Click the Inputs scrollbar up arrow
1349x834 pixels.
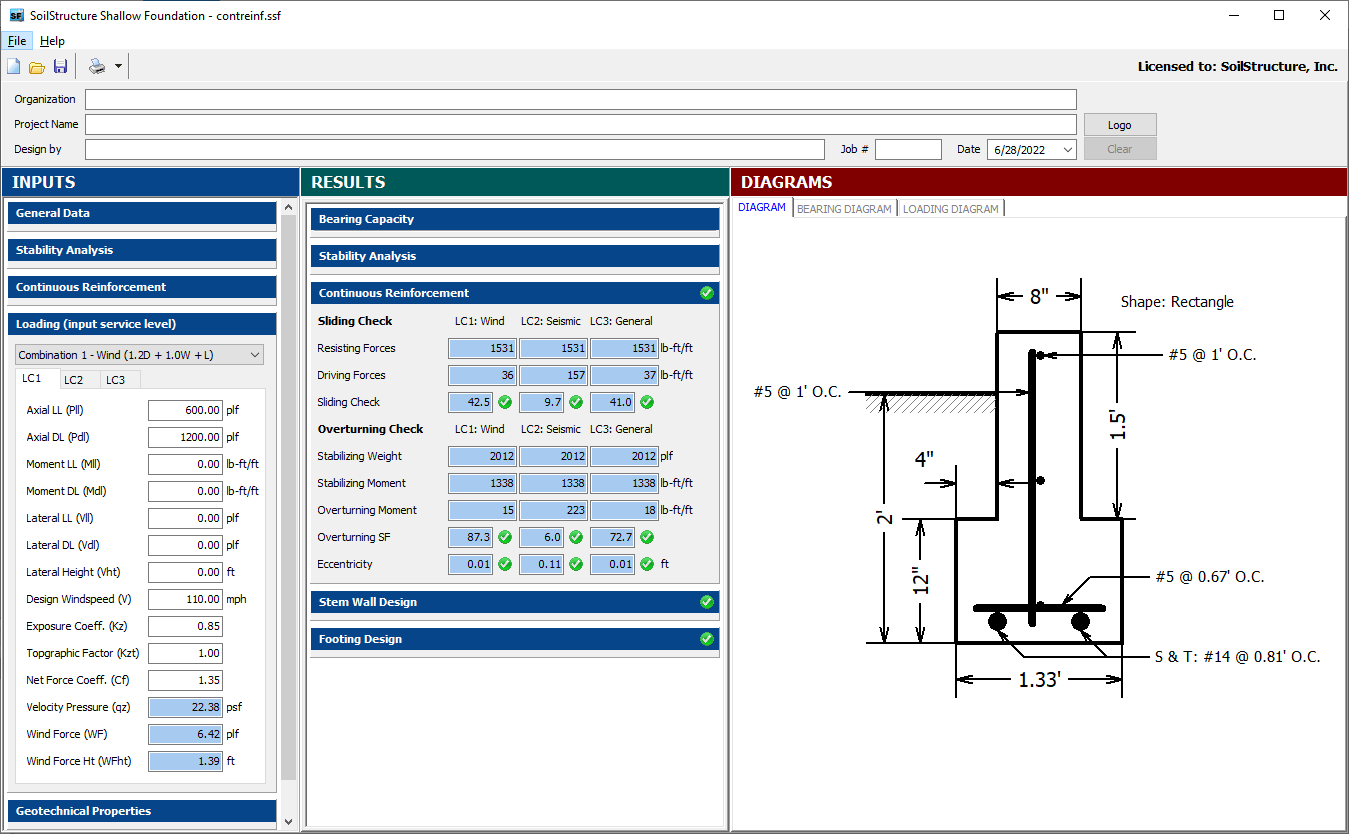coord(289,208)
